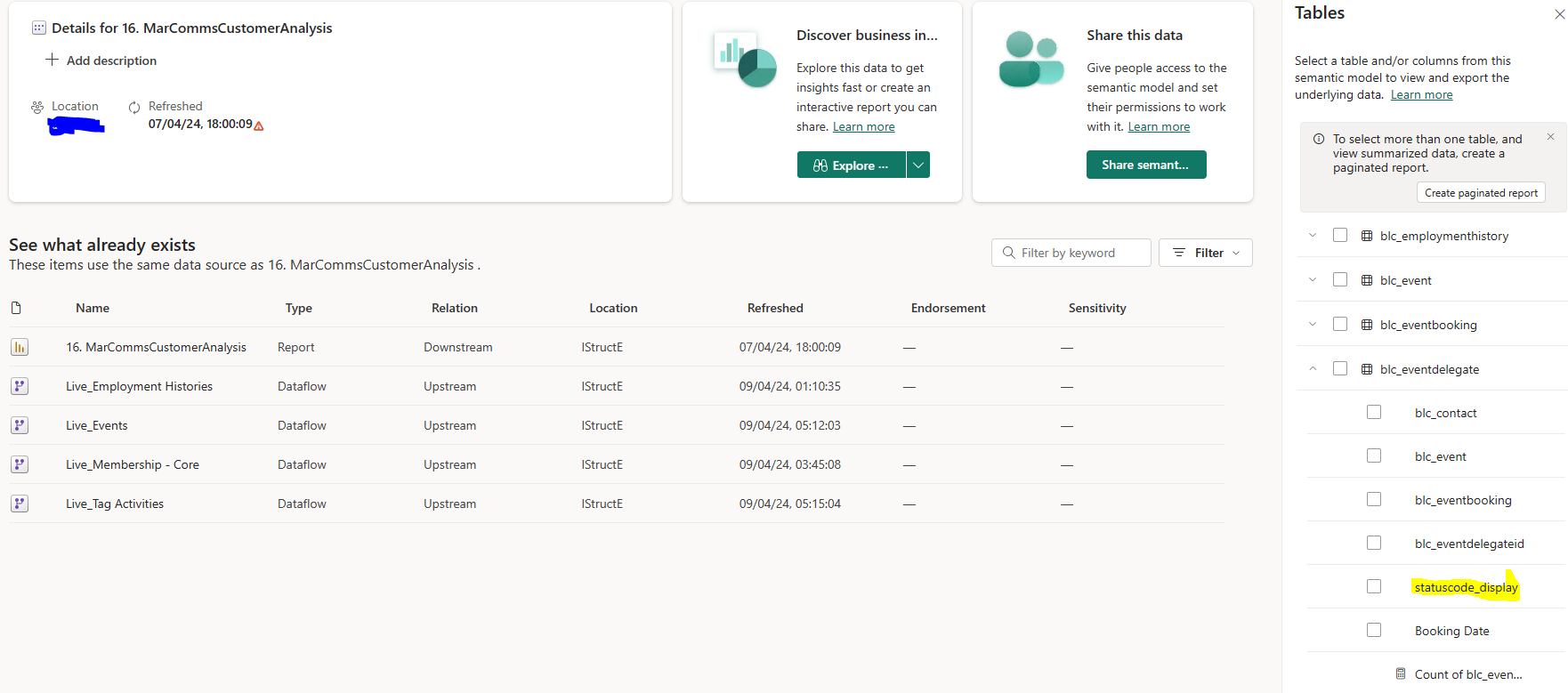This screenshot has height=693, width=1568.
Task: Tick the statuscode_display column checkbox
Action: [1374, 586]
